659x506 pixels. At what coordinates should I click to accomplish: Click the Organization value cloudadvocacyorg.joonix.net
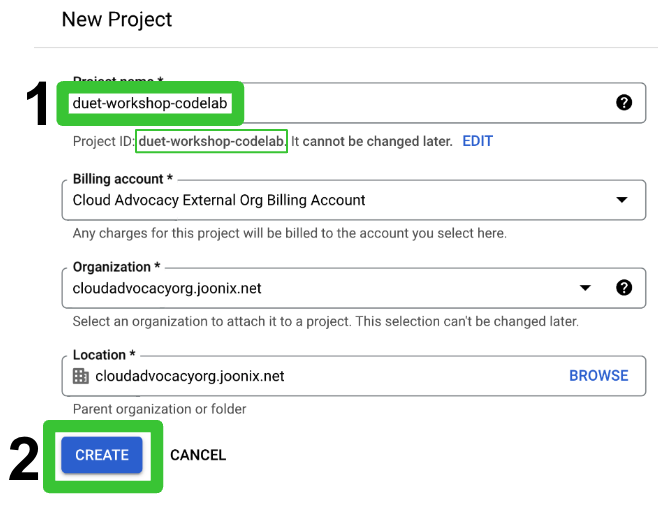pos(167,288)
